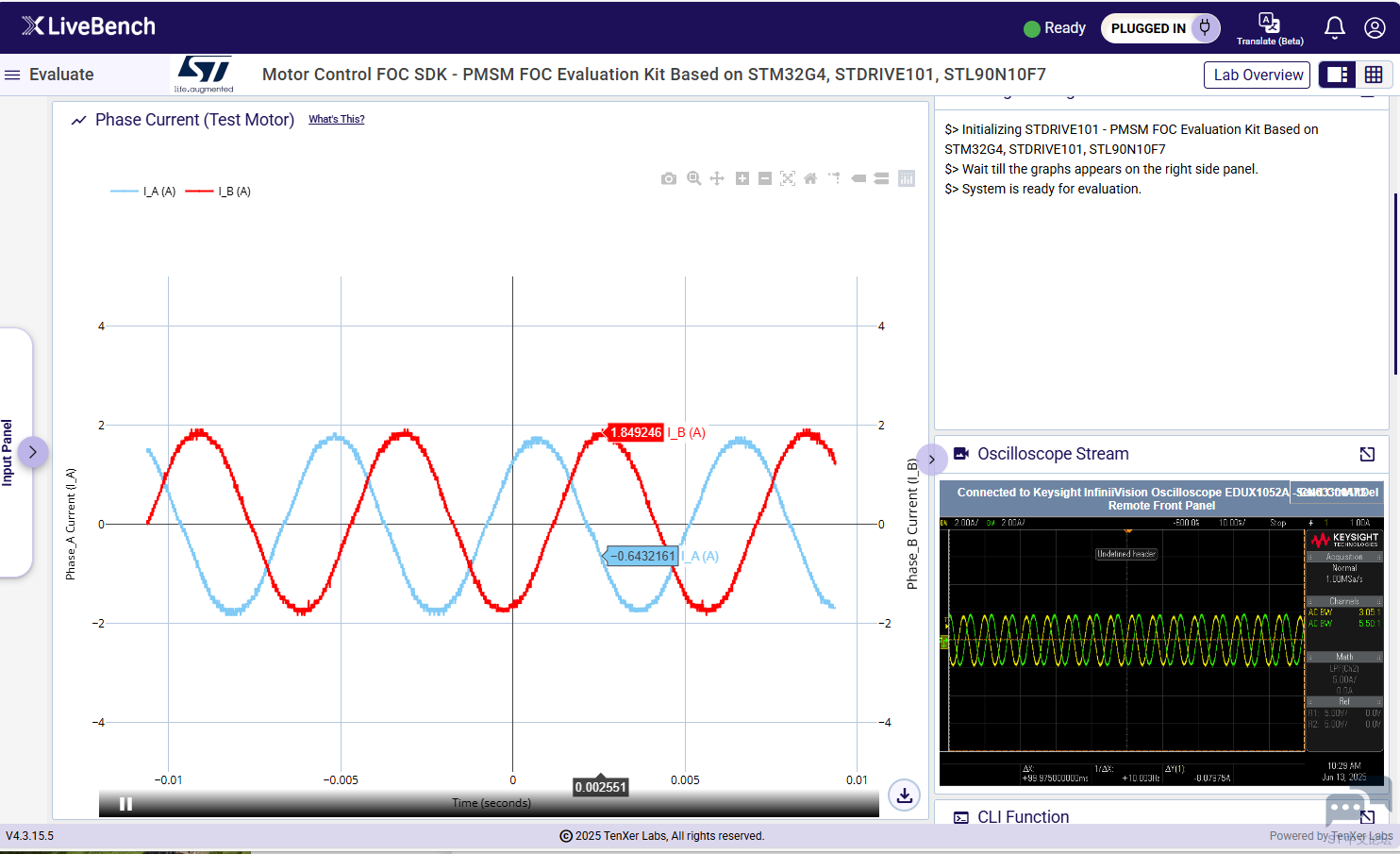This screenshot has width=1400, height=854.
Task: Open the Evaluate hamburger menu
Action: point(12,75)
